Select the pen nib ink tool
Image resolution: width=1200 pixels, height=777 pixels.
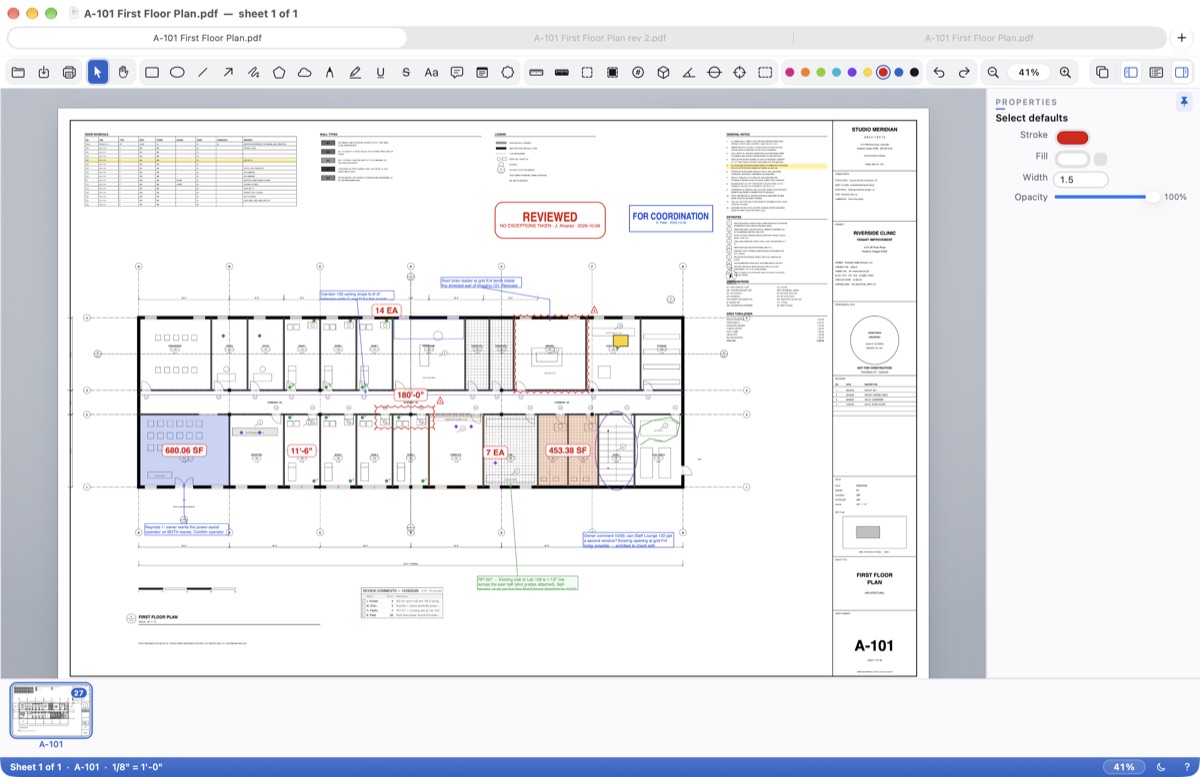click(x=330, y=72)
